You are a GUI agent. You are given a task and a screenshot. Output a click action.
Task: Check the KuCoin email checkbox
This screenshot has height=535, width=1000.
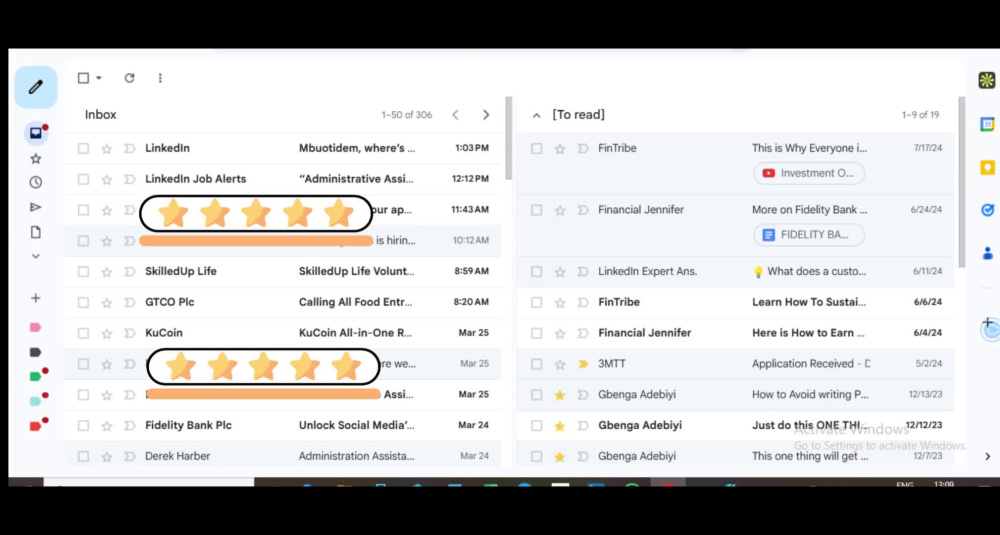[84, 333]
